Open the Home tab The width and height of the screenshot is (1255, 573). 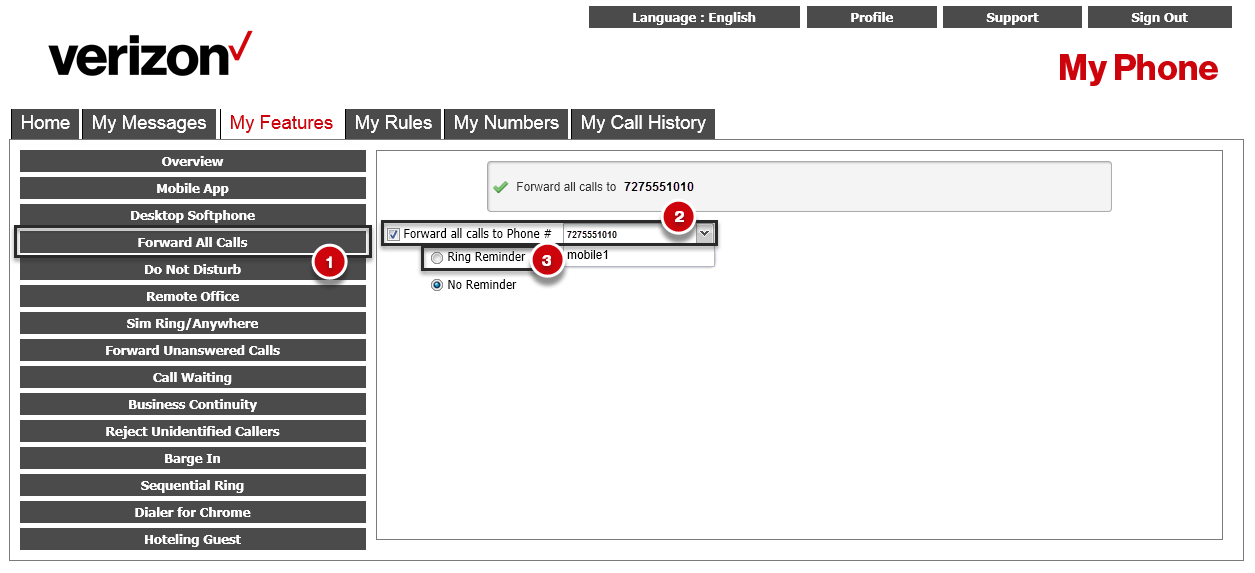click(x=45, y=123)
